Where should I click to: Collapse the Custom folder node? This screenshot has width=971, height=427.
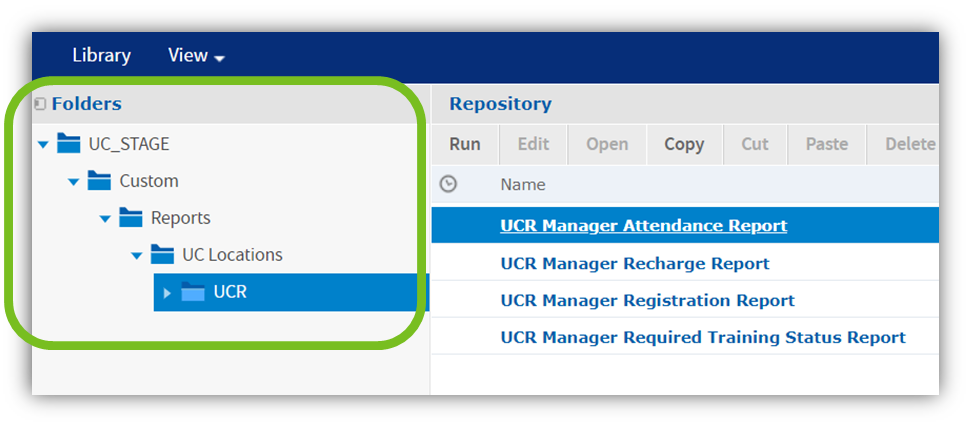click(x=73, y=182)
